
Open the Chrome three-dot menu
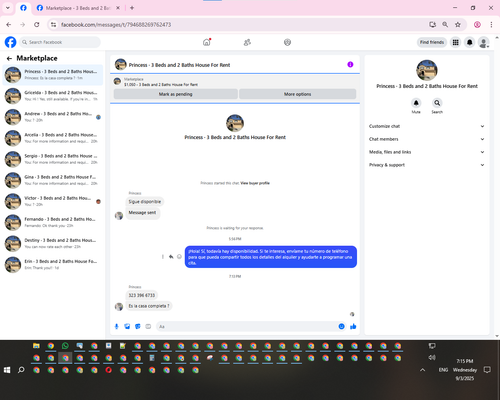[491, 24]
